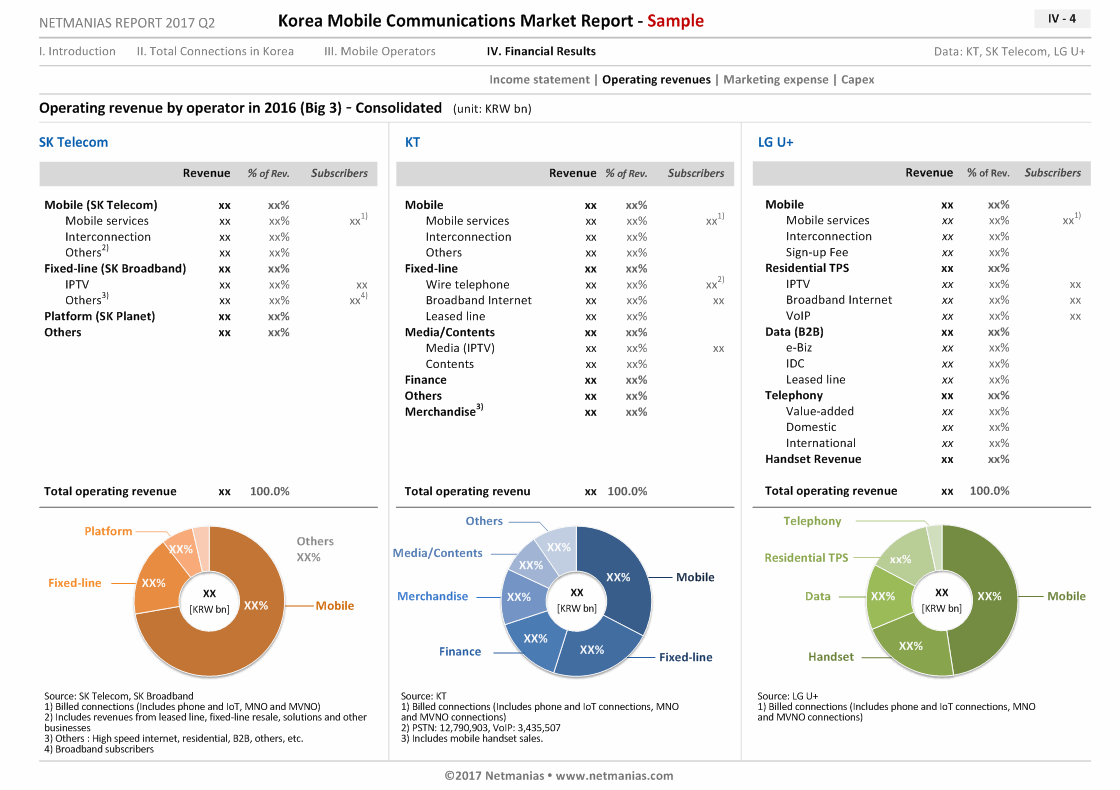Click the orange Platform chart label
Screen dimensions: 1120x790
109,531
